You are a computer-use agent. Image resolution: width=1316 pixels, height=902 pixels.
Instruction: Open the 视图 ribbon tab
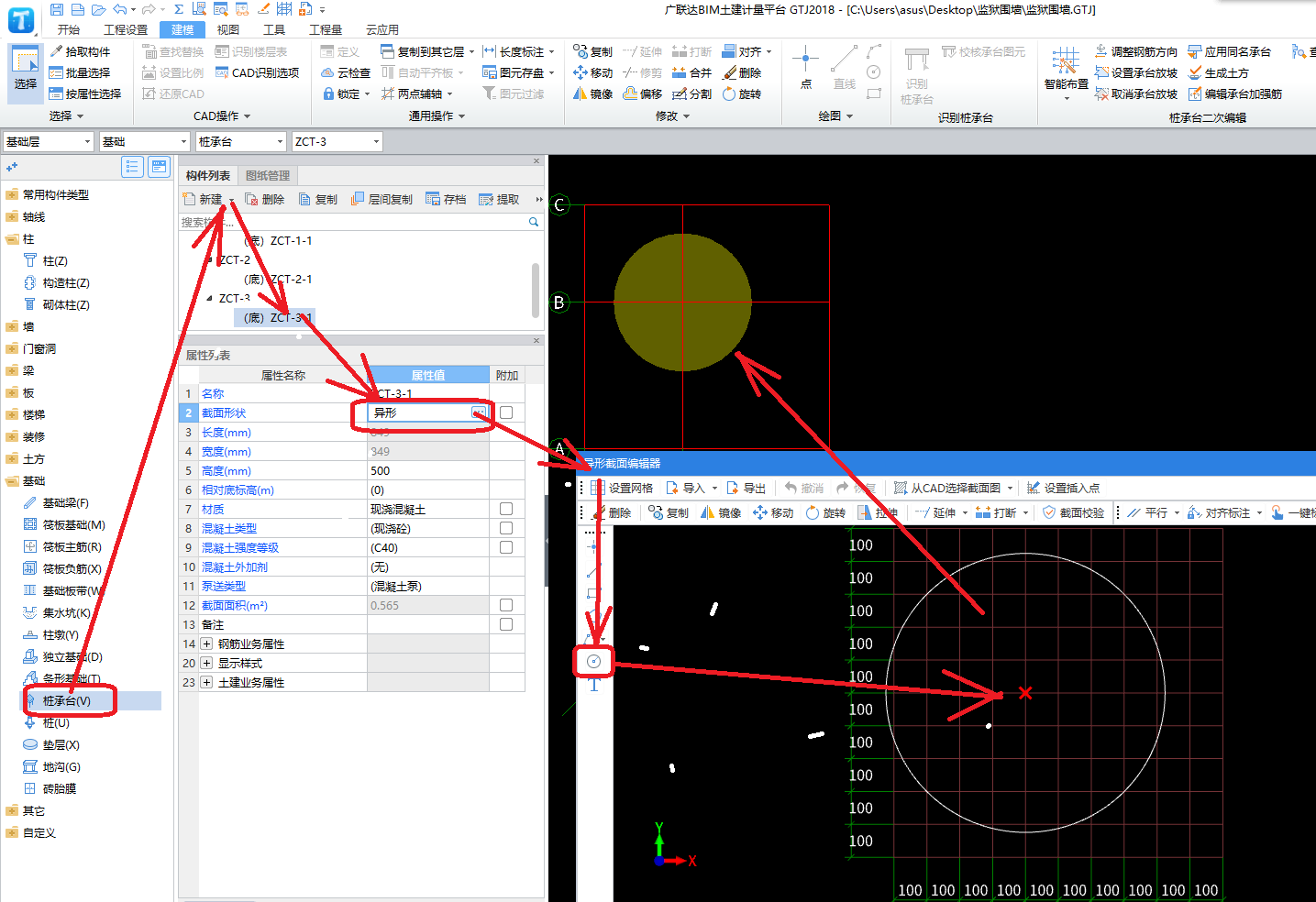(x=228, y=29)
